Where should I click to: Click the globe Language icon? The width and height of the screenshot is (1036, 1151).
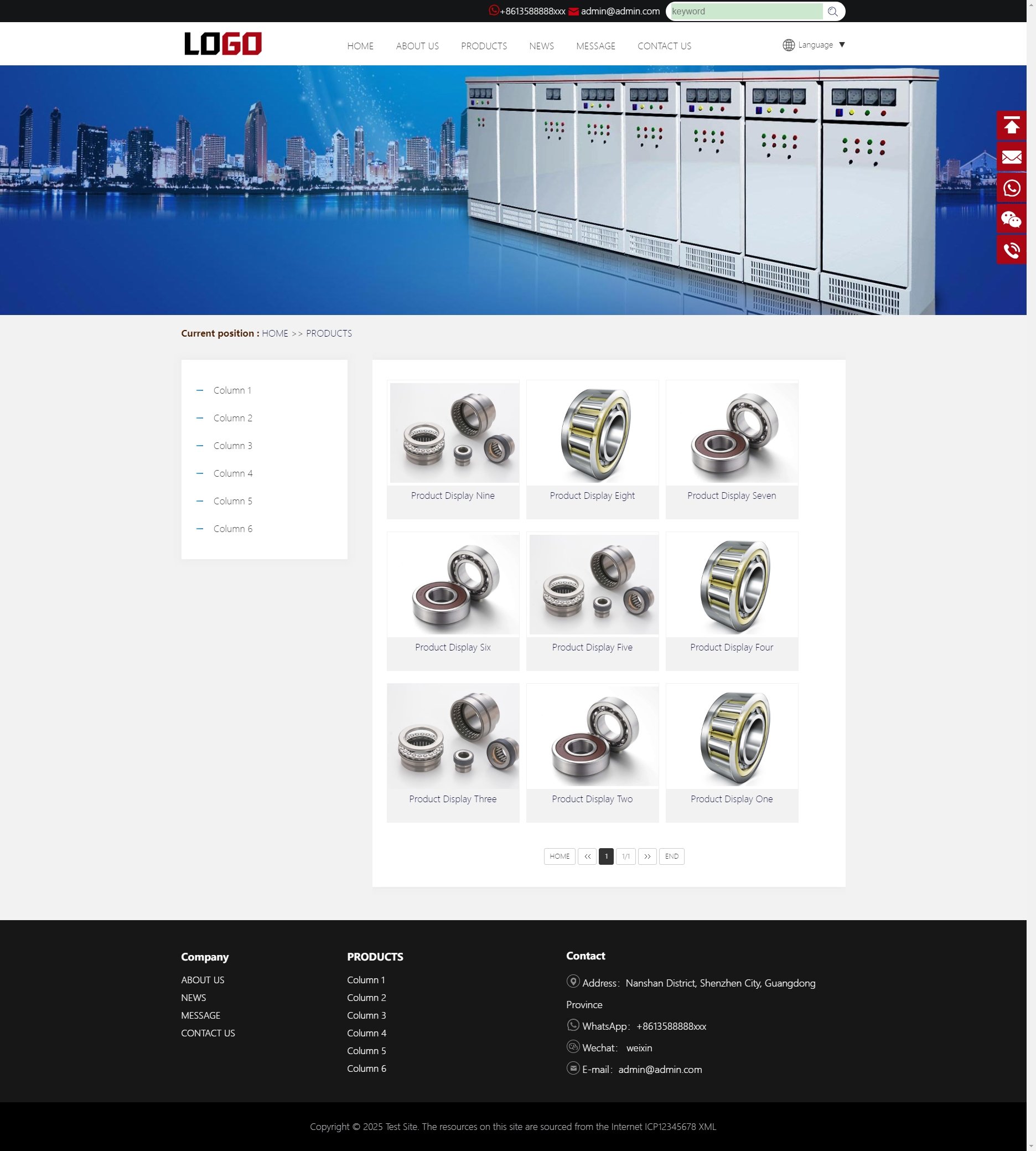[789, 45]
